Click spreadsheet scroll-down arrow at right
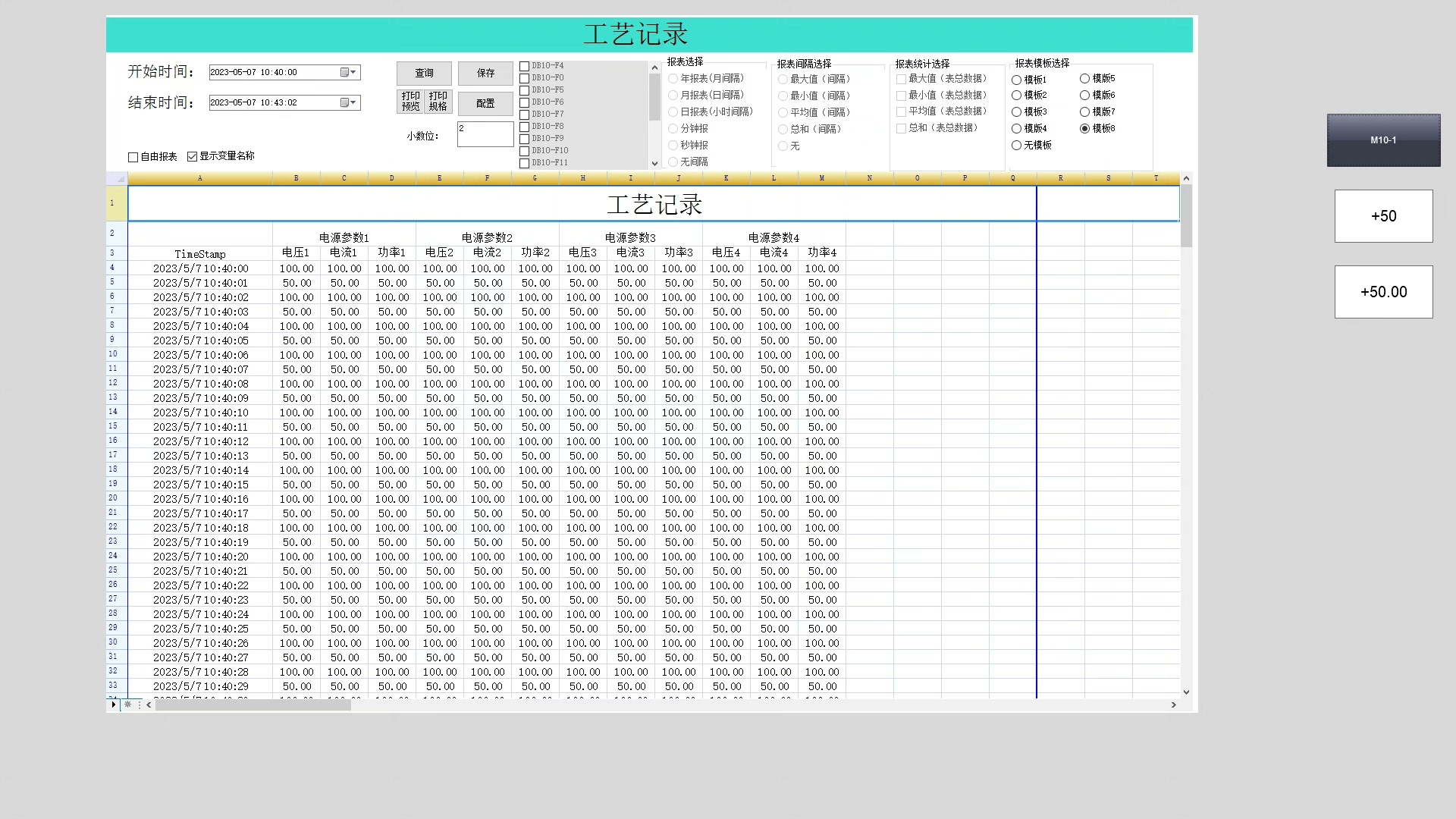This screenshot has width=1456, height=819. click(x=1186, y=692)
